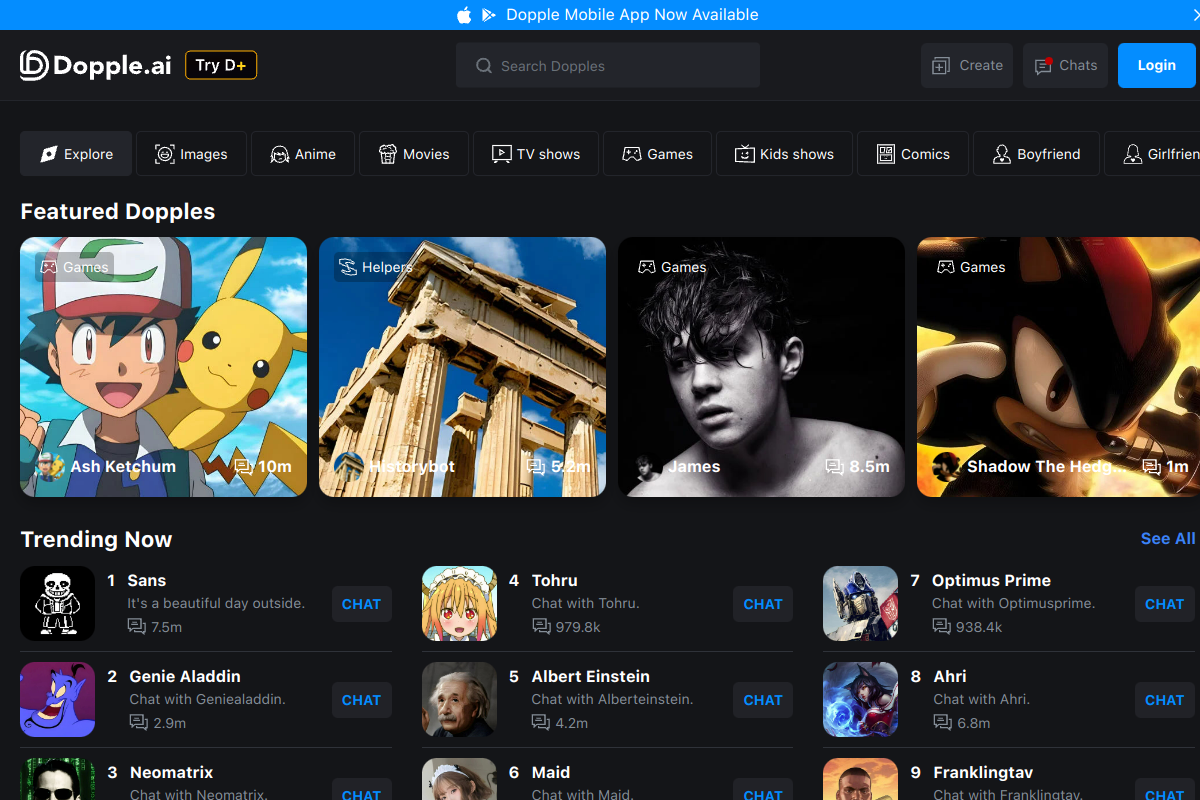Switch to the TV shows tab
The image size is (1200, 800).
coord(536,154)
